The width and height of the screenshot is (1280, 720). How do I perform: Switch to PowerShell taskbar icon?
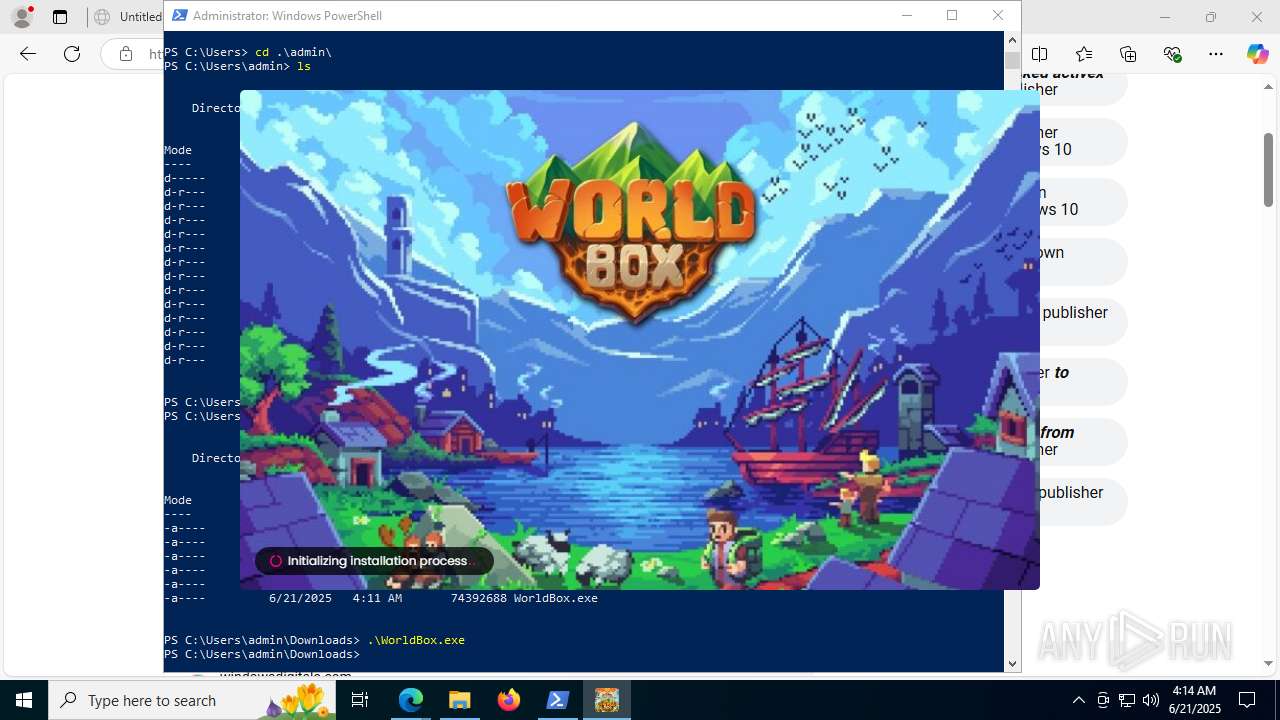[558, 700]
